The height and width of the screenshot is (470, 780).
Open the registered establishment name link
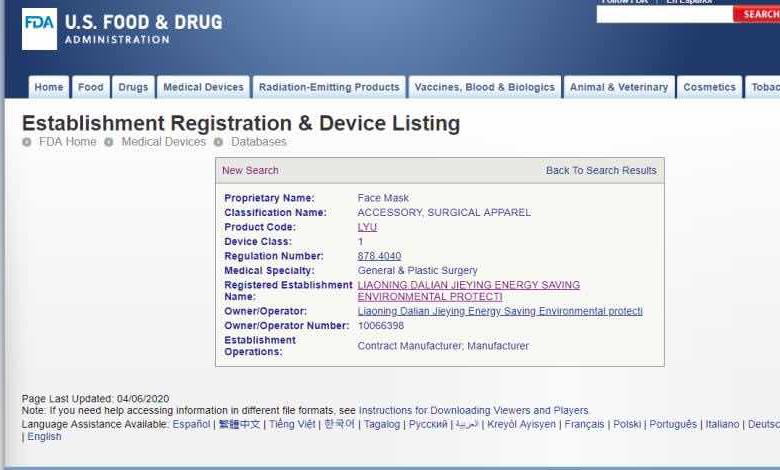coord(469,291)
